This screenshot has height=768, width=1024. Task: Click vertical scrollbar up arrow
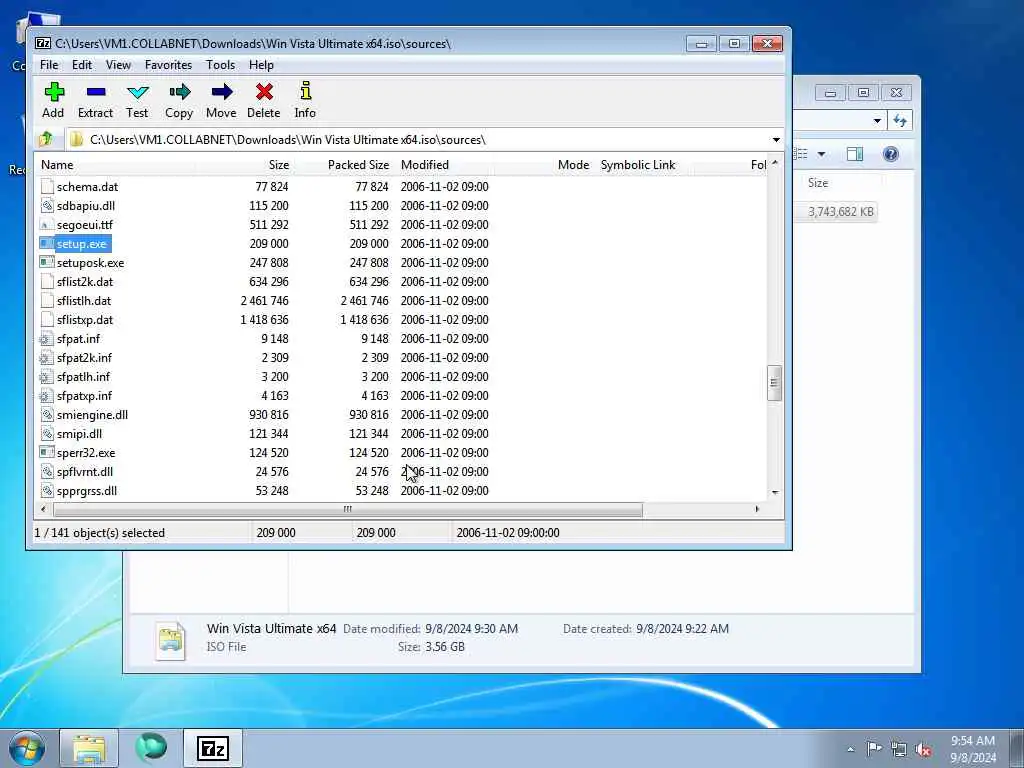tap(775, 163)
